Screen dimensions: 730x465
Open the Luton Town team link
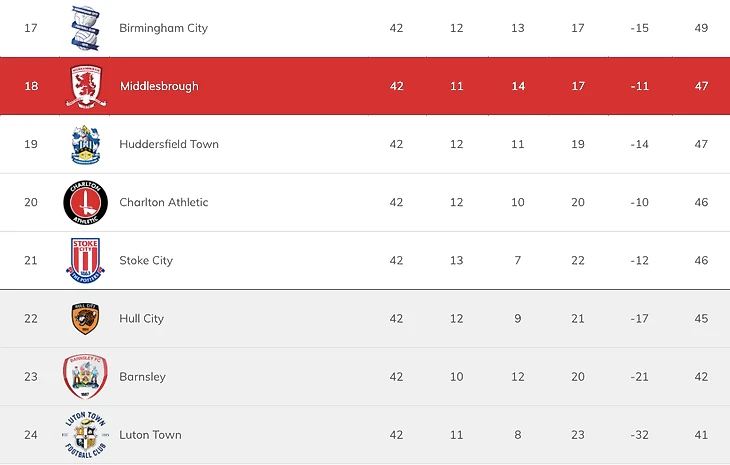click(x=150, y=435)
